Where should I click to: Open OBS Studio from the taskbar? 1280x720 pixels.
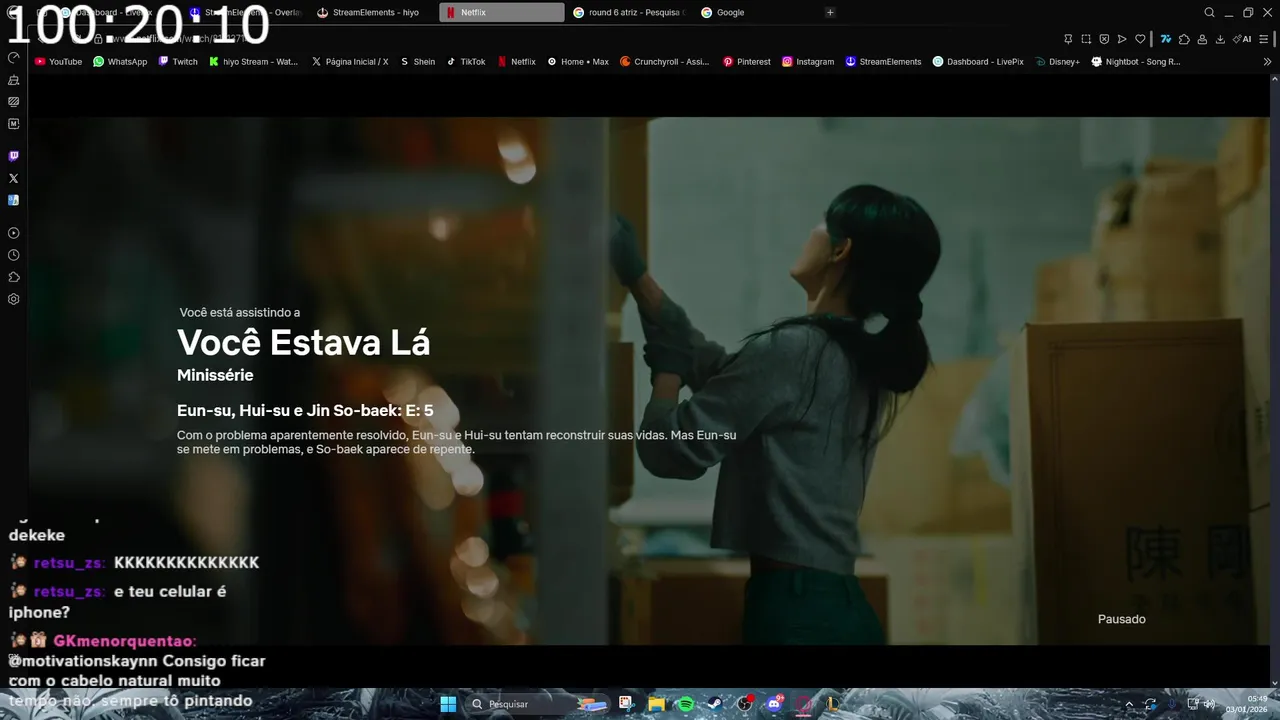tap(744, 704)
